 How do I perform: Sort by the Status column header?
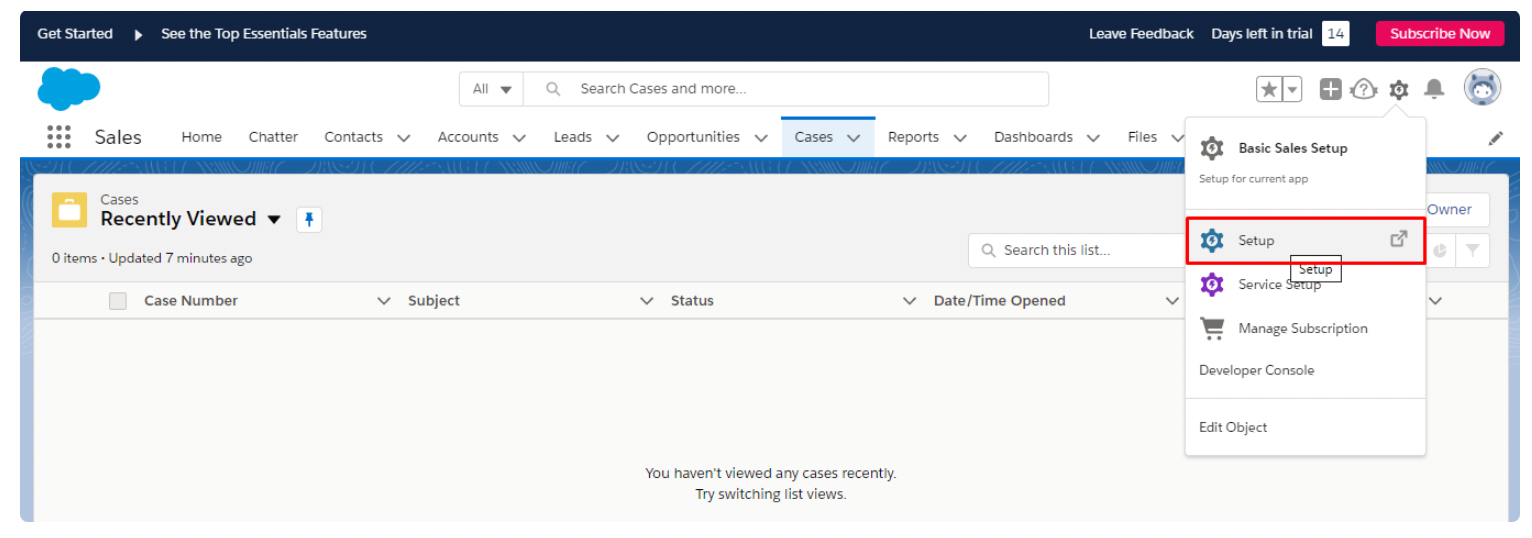pos(692,301)
